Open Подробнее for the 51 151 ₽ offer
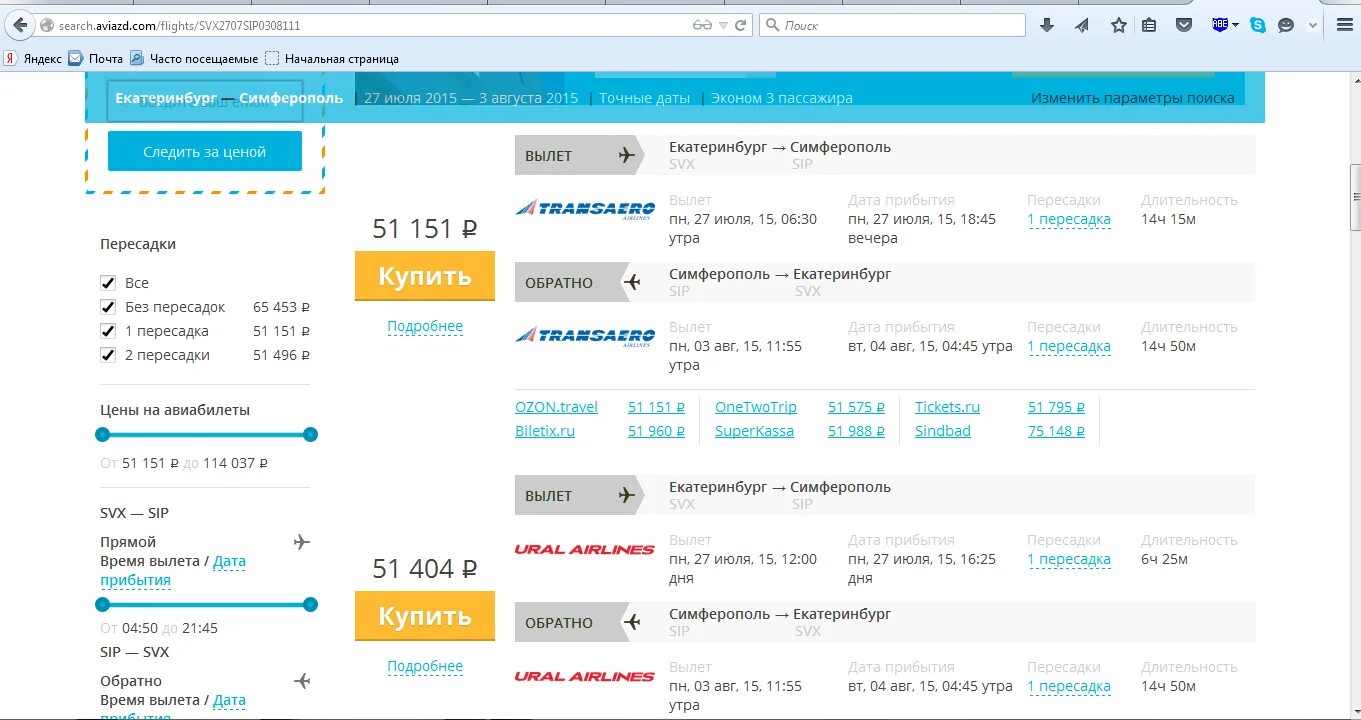Screen dimensions: 1361x720 click(425, 326)
